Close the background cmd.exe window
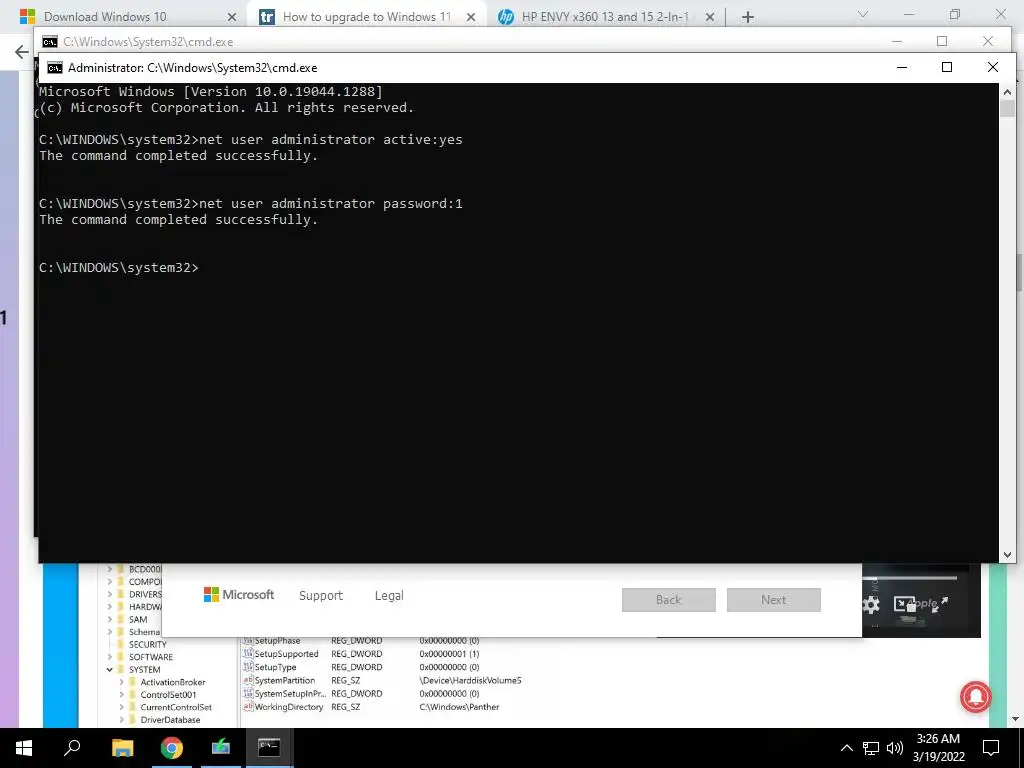The image size is (1024, 768). pos(988,41)
